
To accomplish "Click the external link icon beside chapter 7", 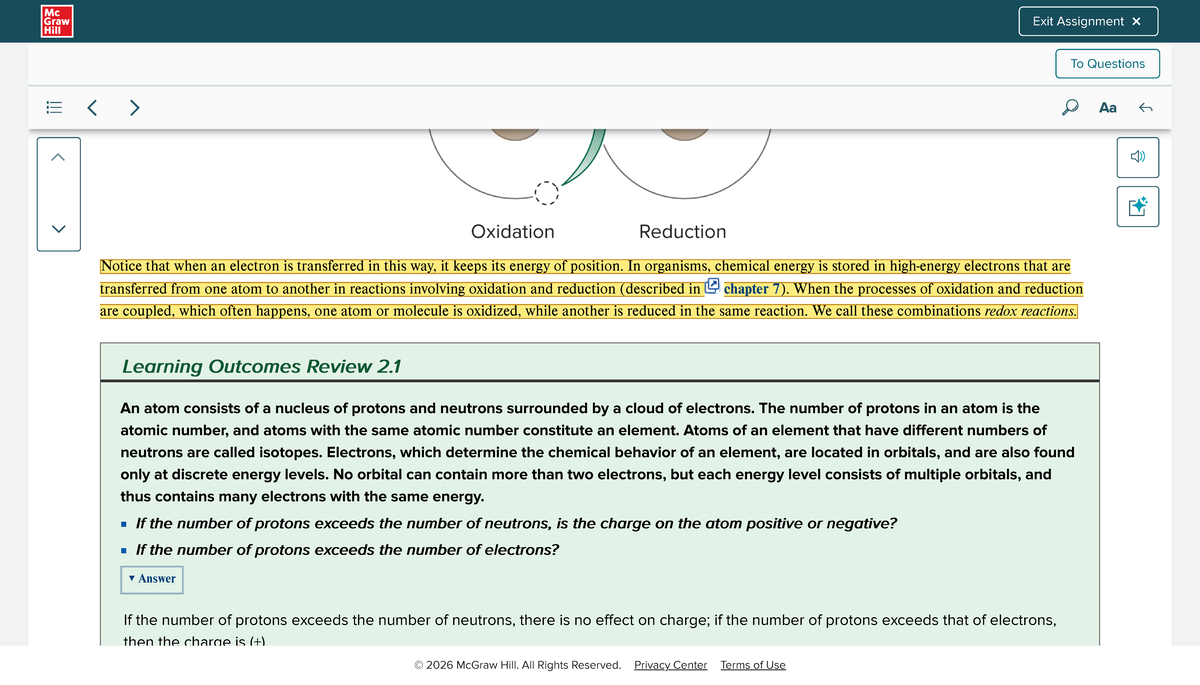I will tap(712, 288).
